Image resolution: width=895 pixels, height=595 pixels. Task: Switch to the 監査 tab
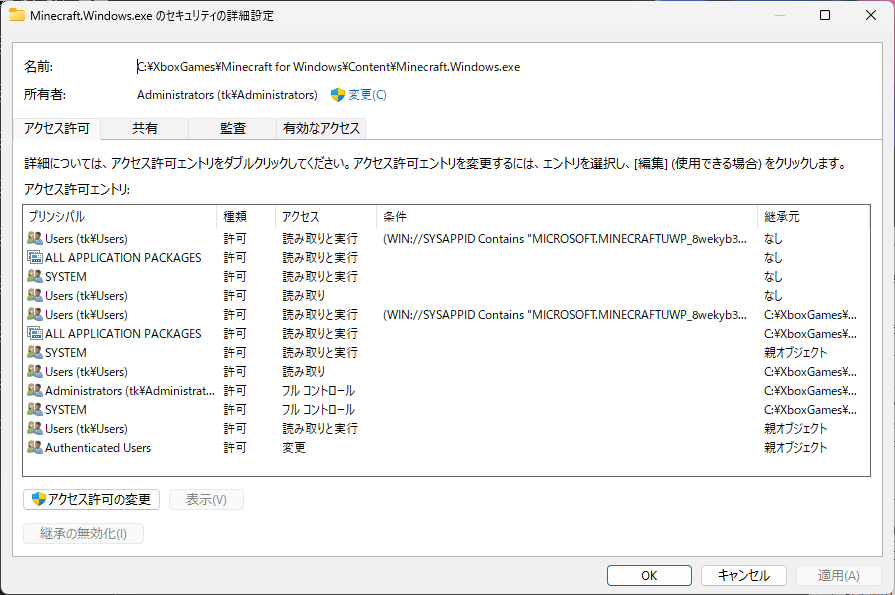(x=232, y=128)
